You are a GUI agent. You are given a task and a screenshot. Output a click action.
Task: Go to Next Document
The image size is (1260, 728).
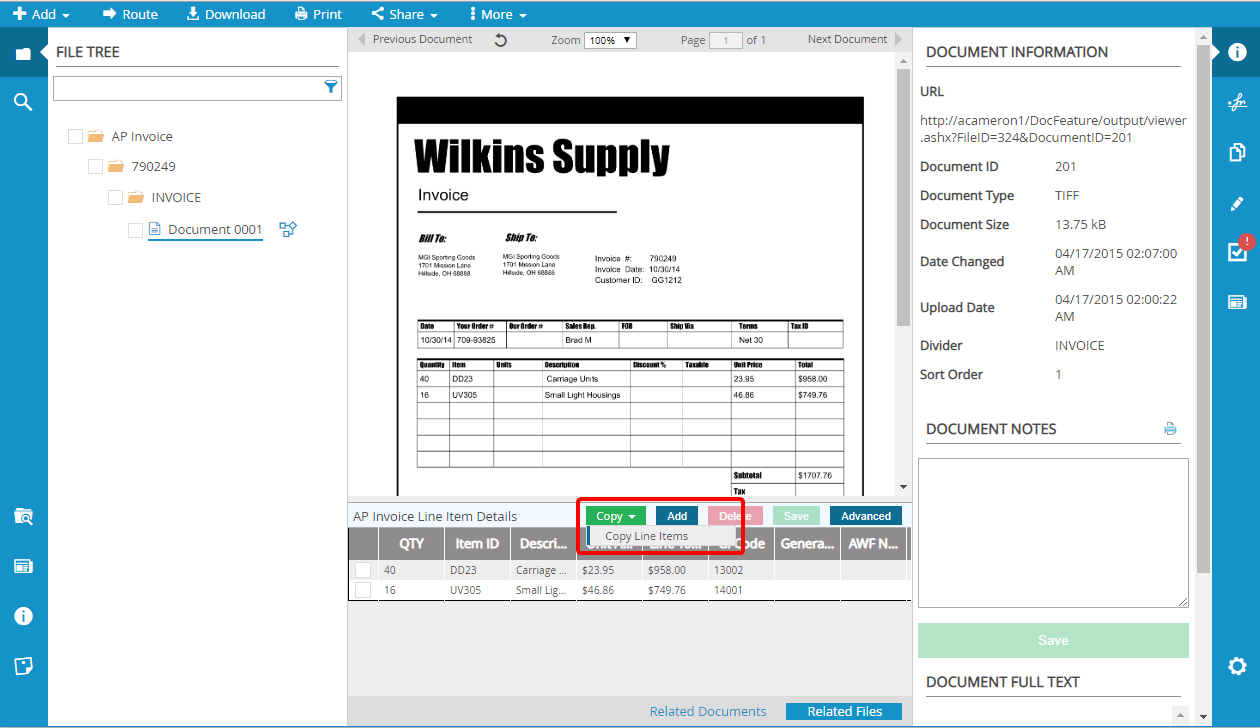[x=847, y=40]
